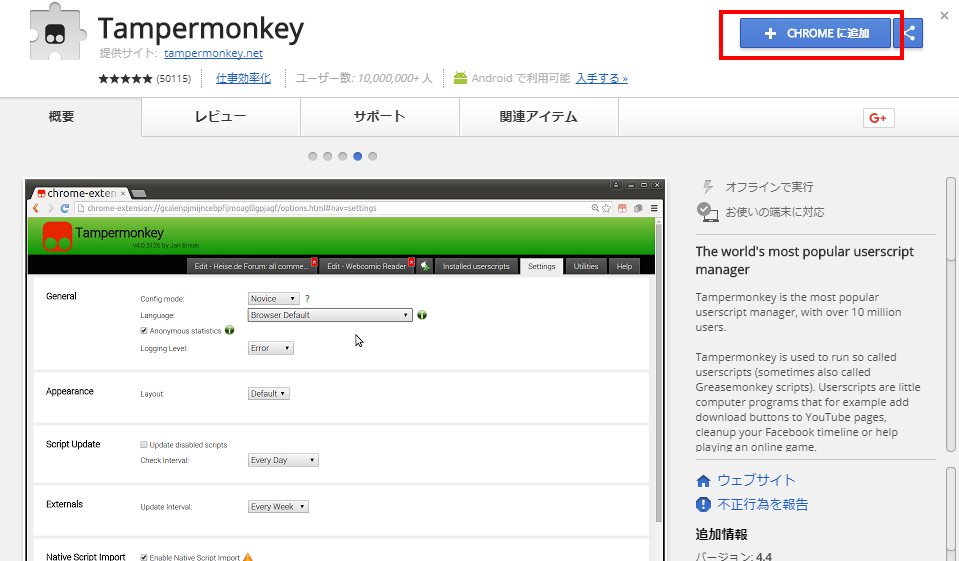Click the Google+ share button

point(878,118)
